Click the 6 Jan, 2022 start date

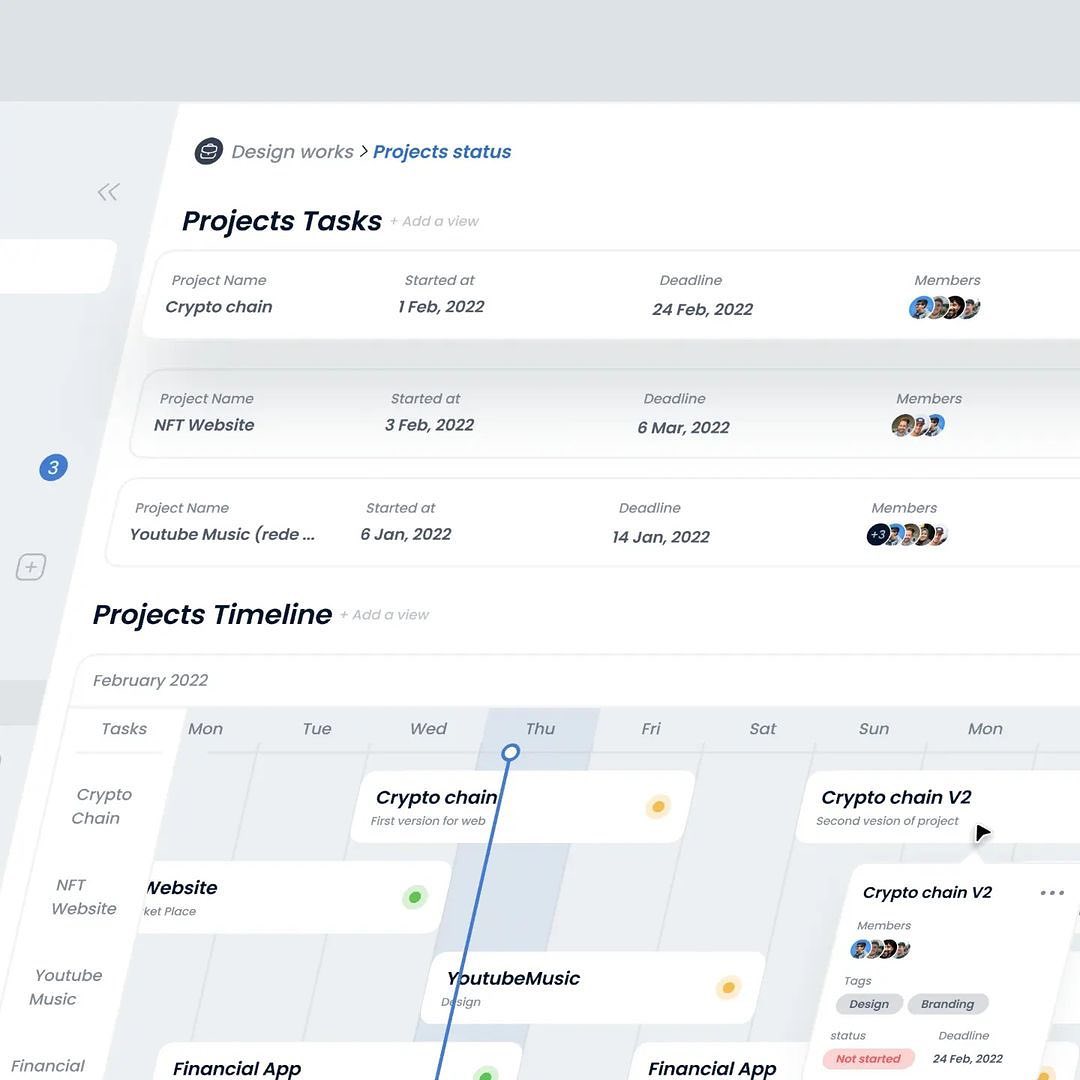click(x=406, y=534)
